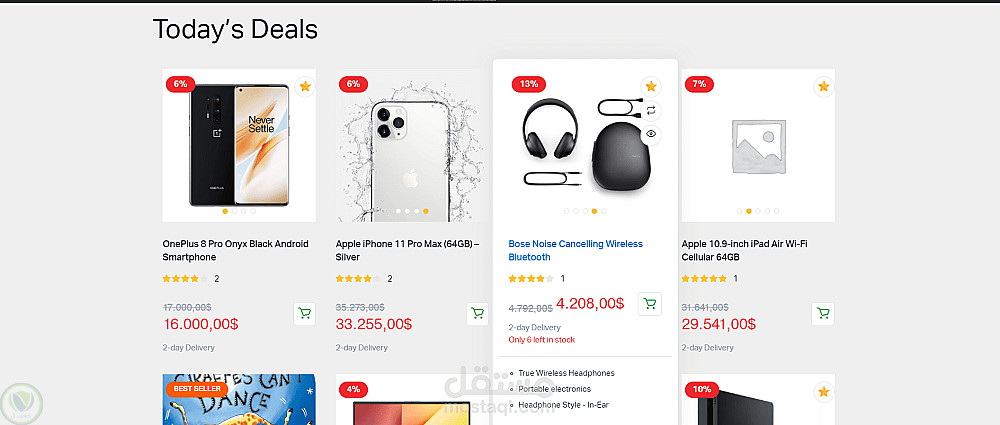Select first image dot on Bose carousel
The width and height of the screenshot is (1000, 425).
[567, 212]
